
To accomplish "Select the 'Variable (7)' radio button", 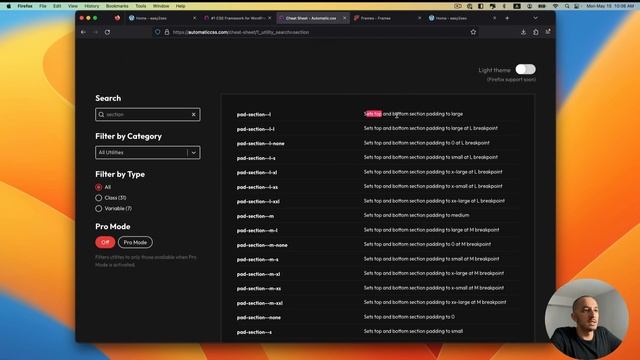I will point(98,209).
